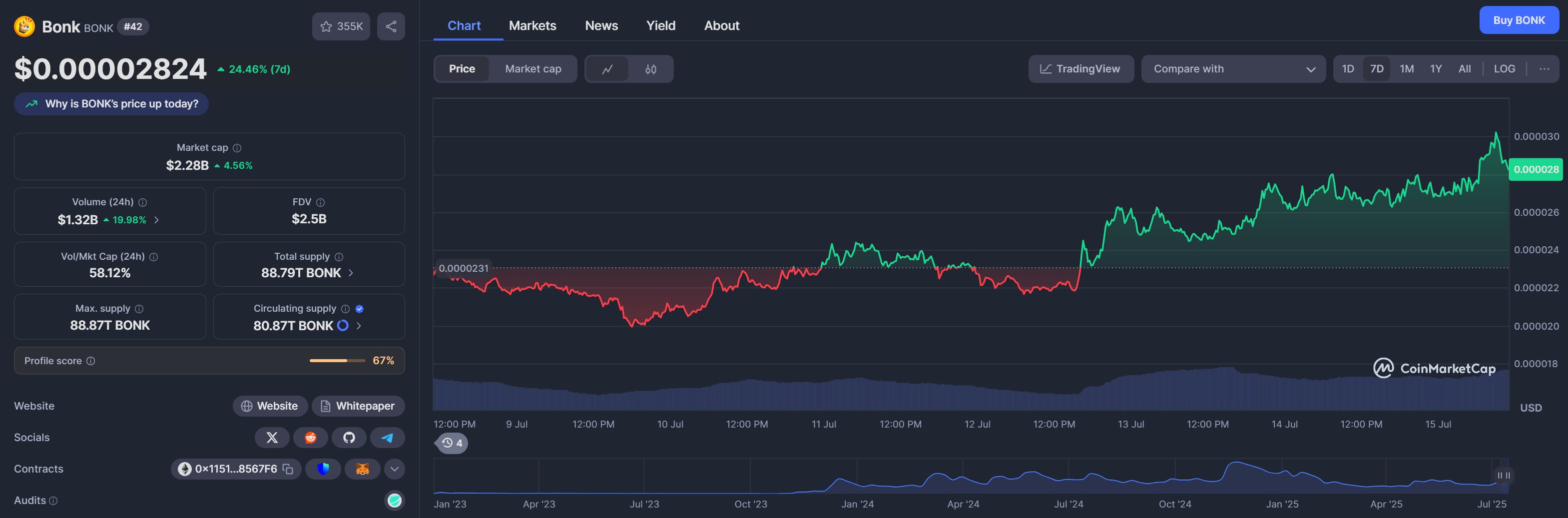1568x518 pixels.
Task: Show Max. supply info icon
Action: (x=139, y=309)
